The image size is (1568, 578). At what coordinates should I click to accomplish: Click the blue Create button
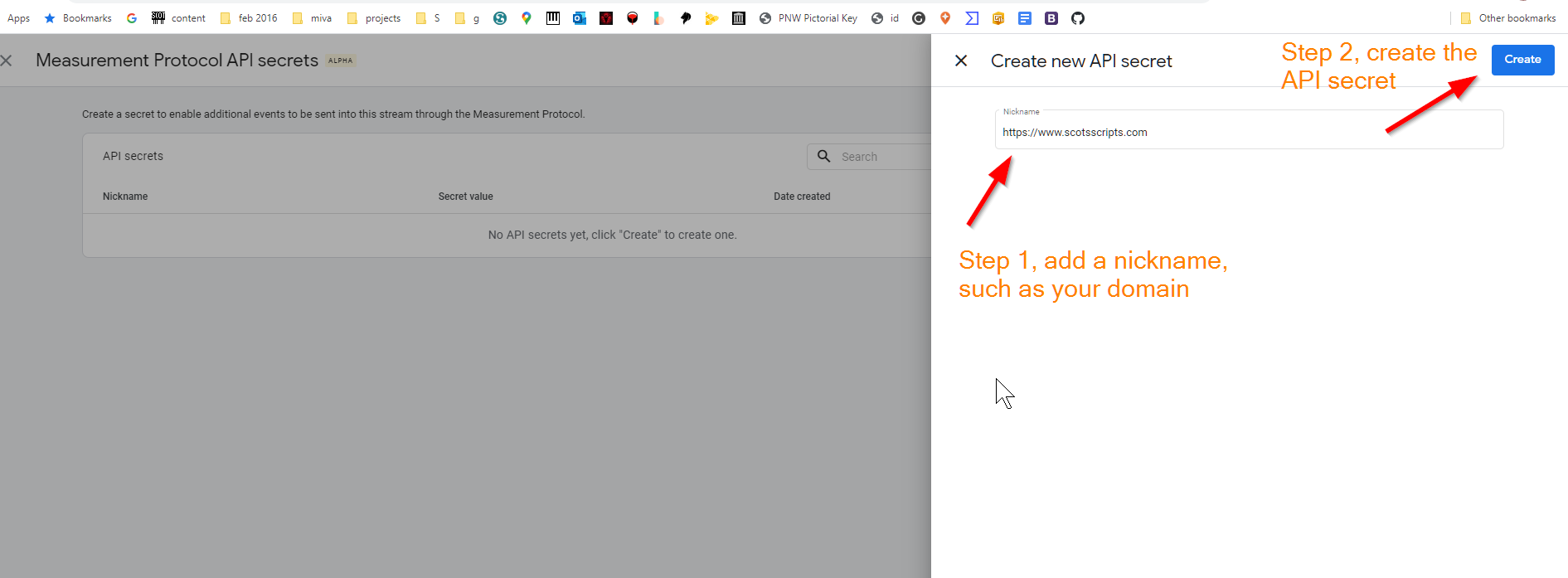click(1522, 60)
